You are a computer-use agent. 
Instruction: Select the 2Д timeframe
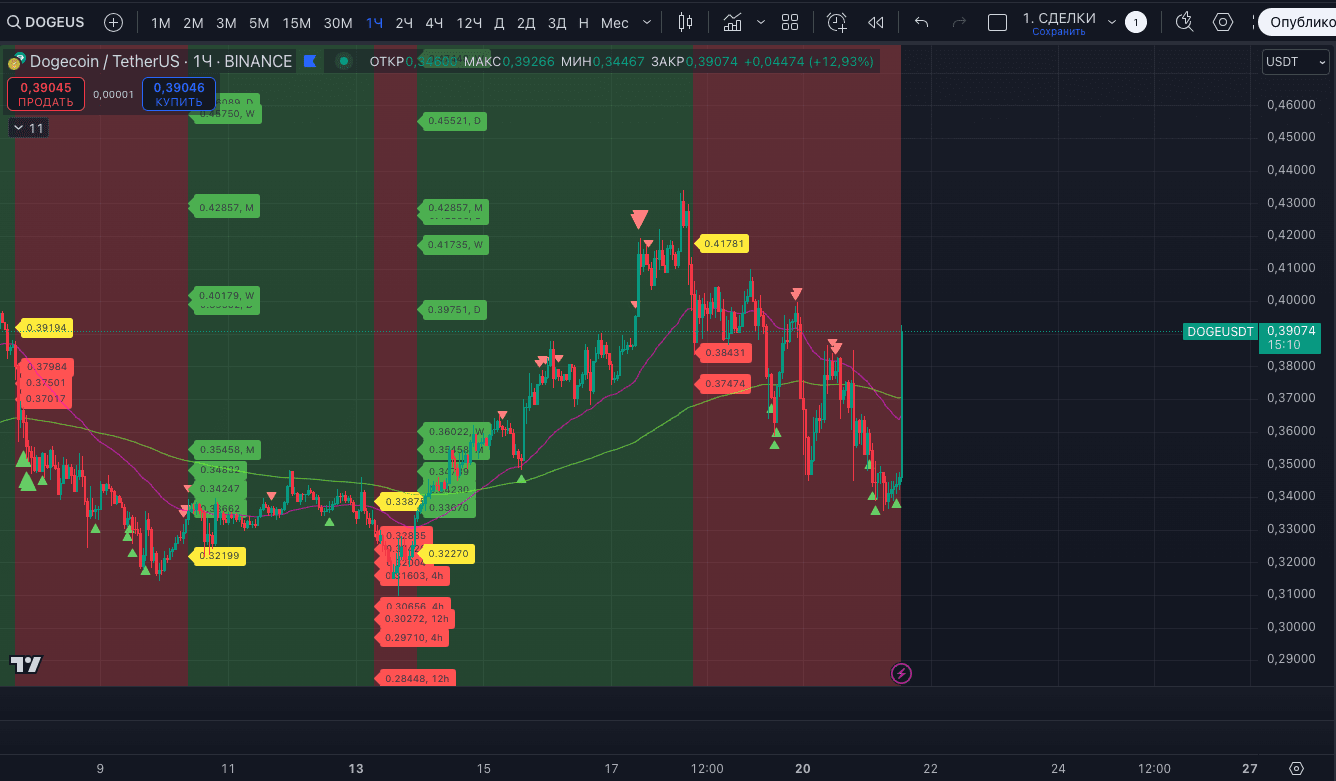click(x=526, y=22)
